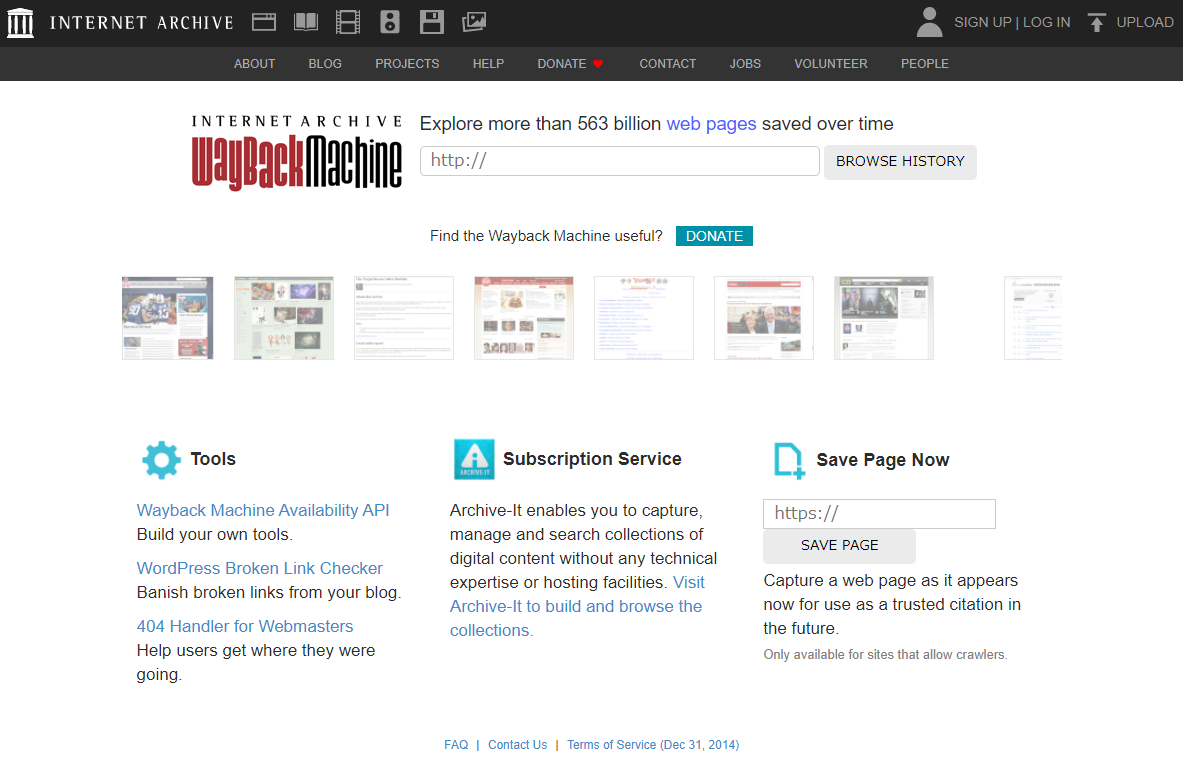Click the Archive-It icon beside Subscription Service
The height and width of the screenshot is (765, 1183).
pos(474,459)
